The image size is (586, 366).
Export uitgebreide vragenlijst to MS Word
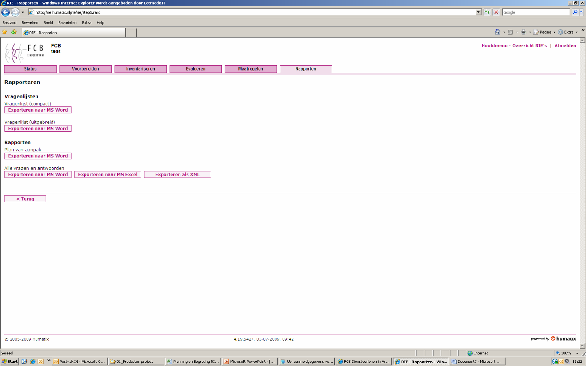(x=38, y=129)
